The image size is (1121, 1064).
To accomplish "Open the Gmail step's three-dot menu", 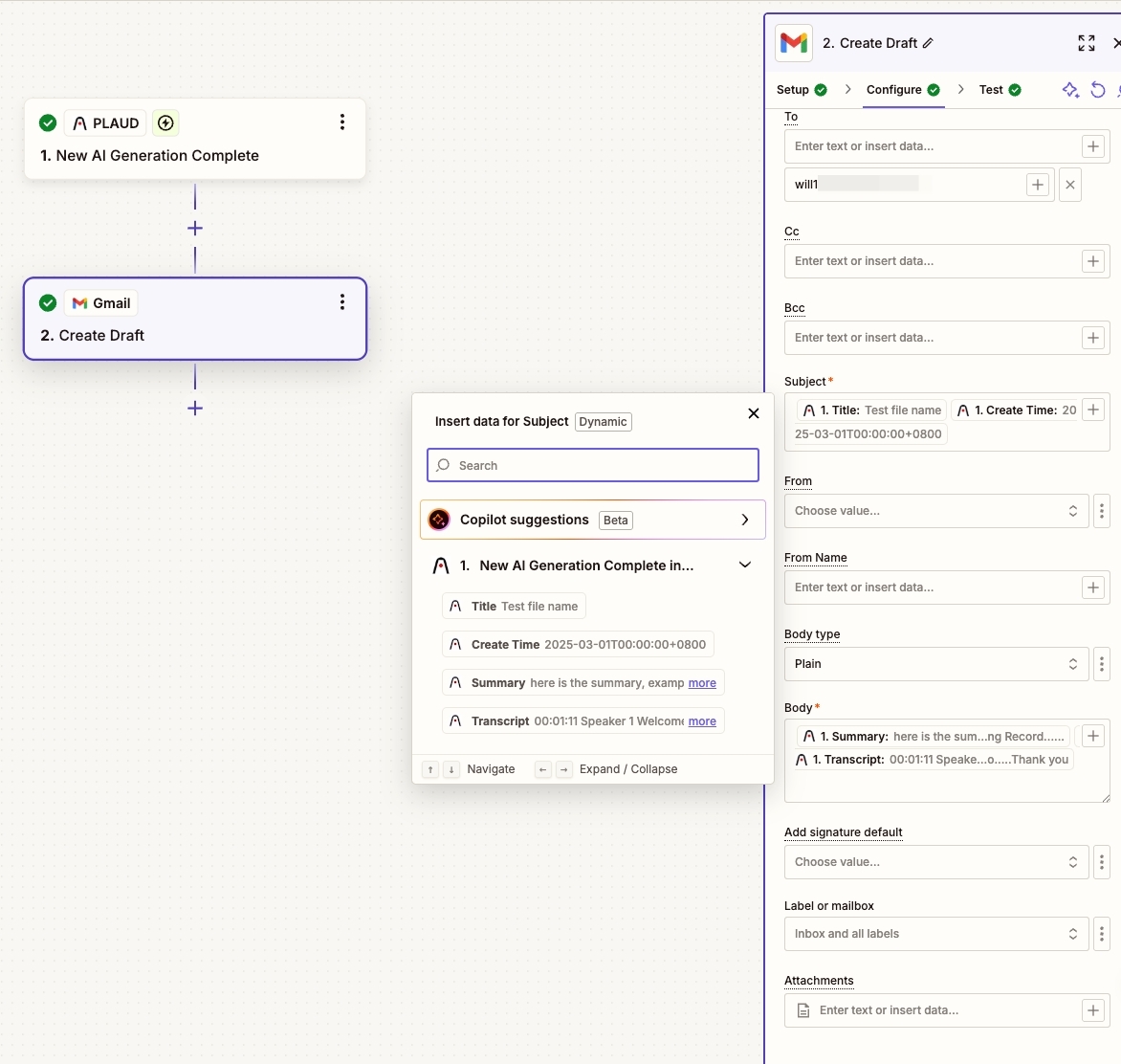I will pyautogui.click(x=342, y=302).
